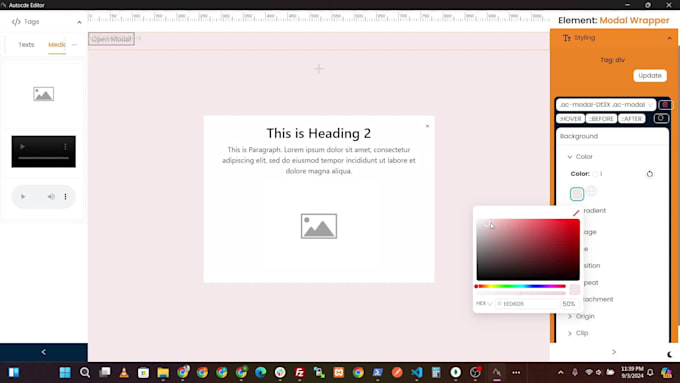The width and height of the screenshot is (680, 383).
Task: Click the Tags code icon
Action: coord(16,22)
